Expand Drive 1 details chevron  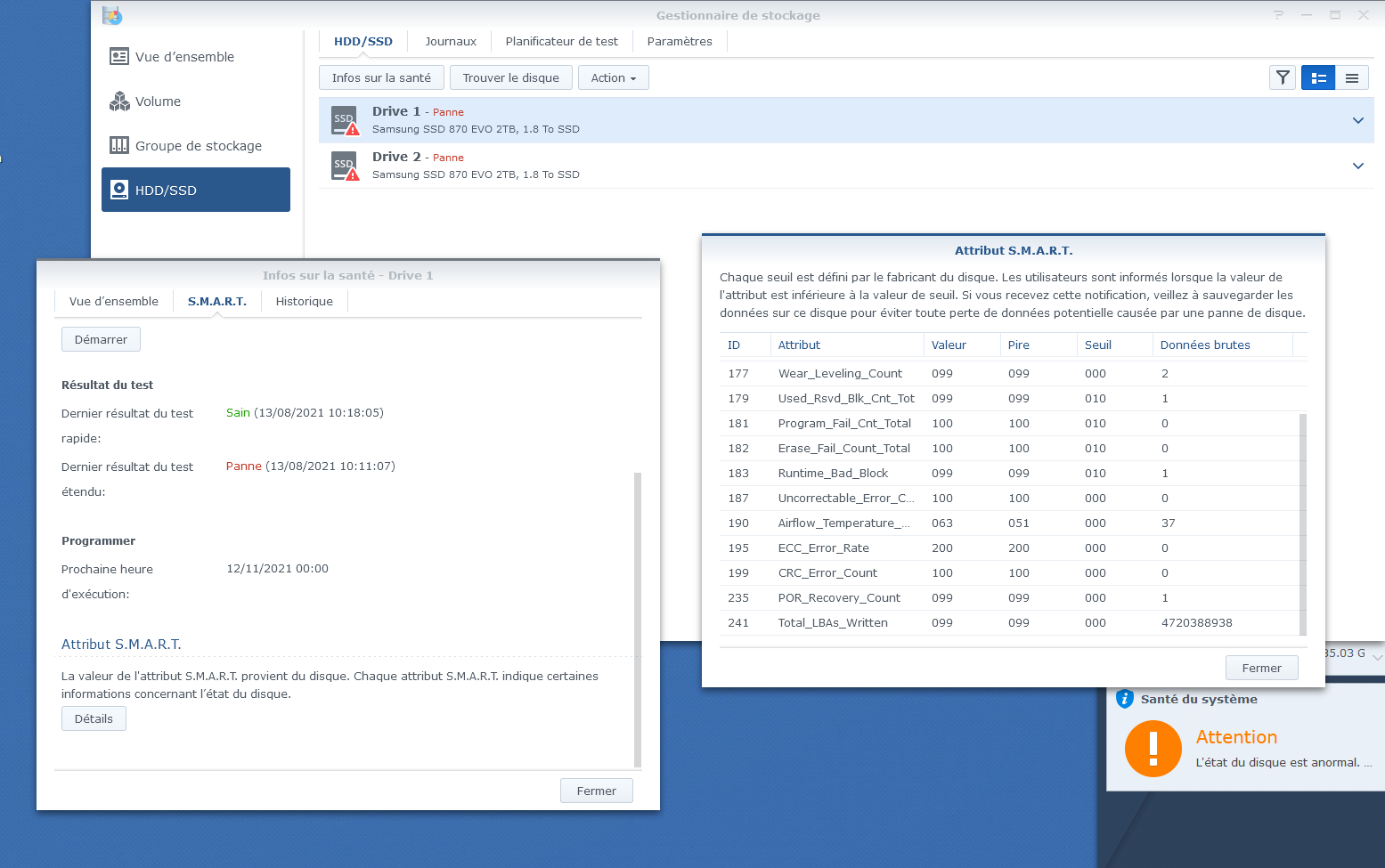point(1357,120)
